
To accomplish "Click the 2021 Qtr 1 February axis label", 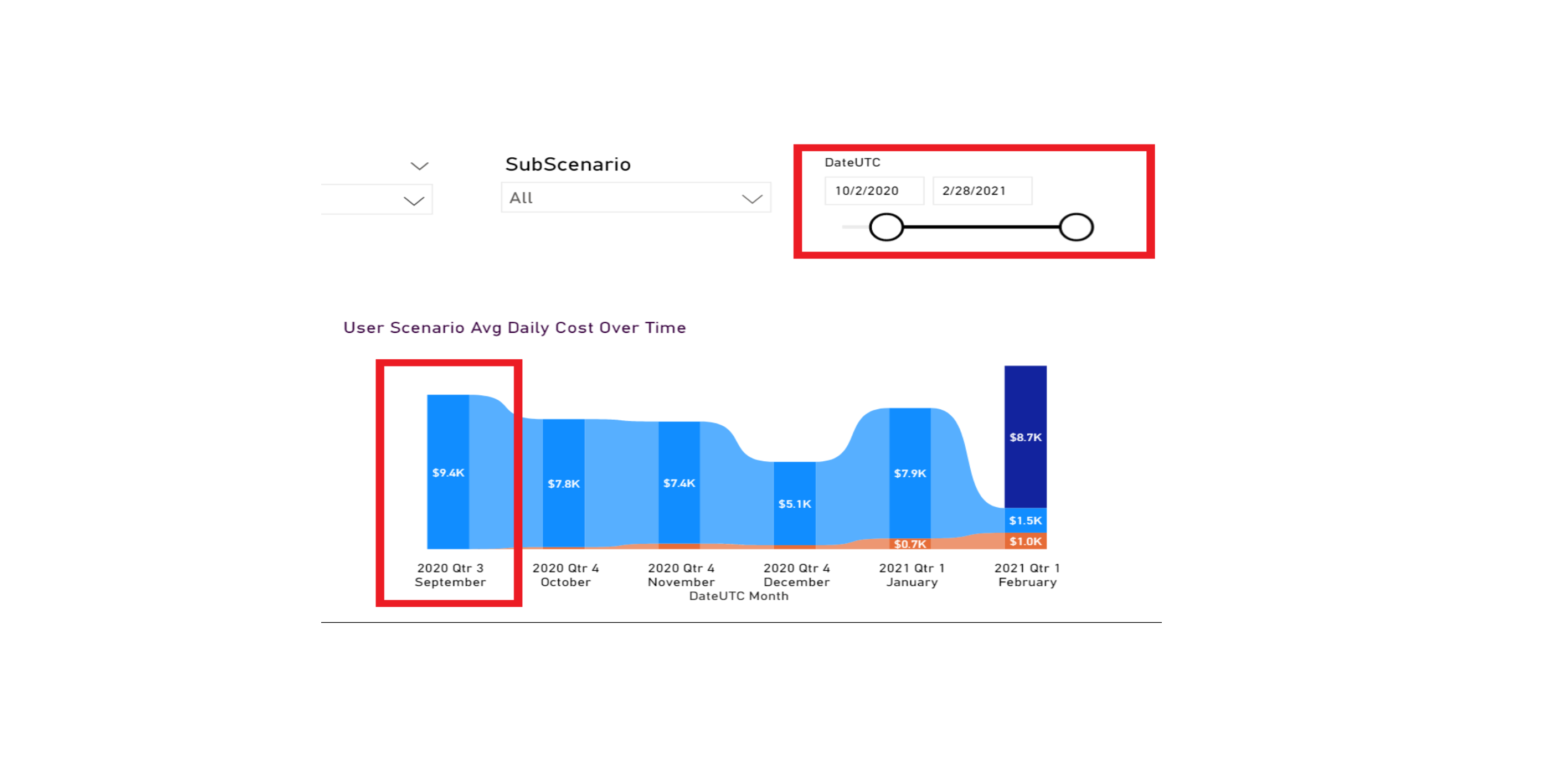I will pyautogui.click(x=1027, y=575).
